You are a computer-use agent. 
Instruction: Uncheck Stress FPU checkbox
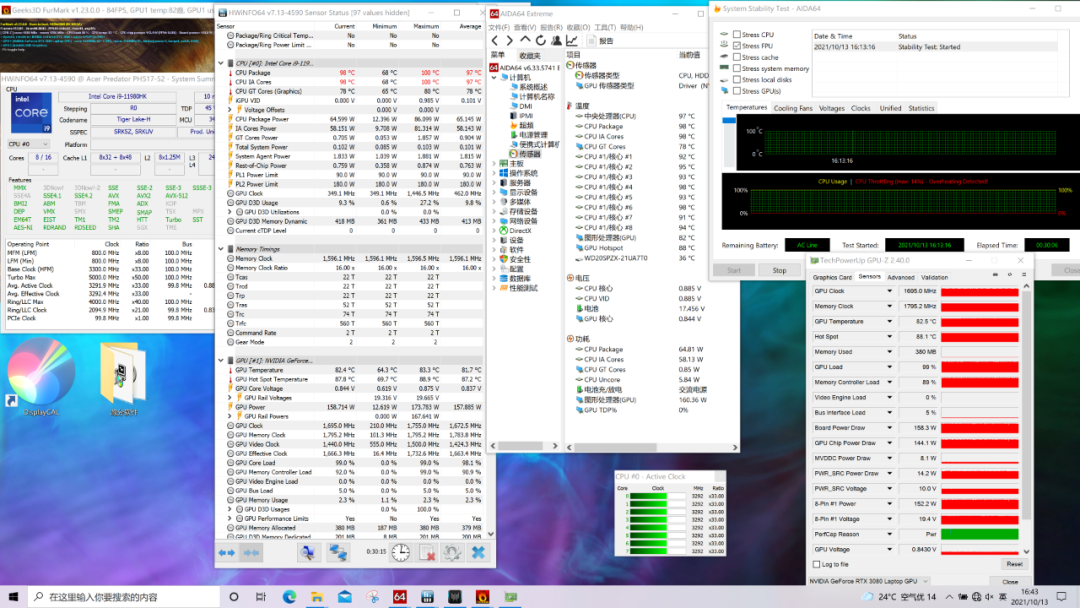[737, 45]
